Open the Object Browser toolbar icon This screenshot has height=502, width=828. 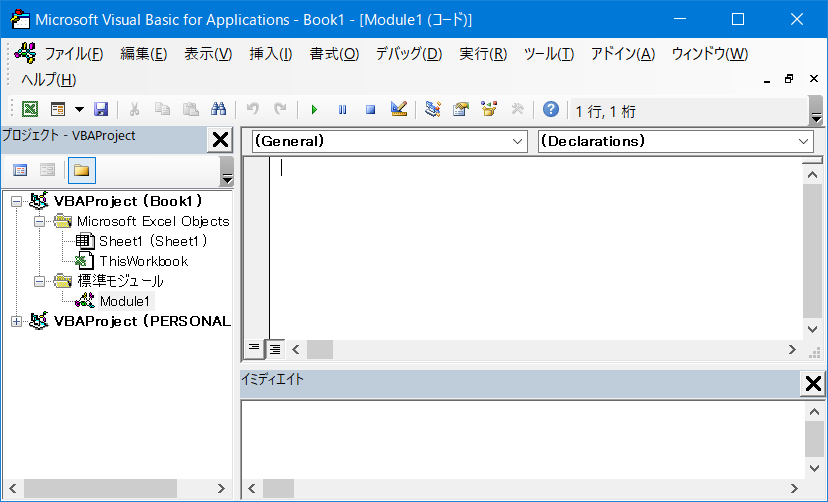click(489, 109)
